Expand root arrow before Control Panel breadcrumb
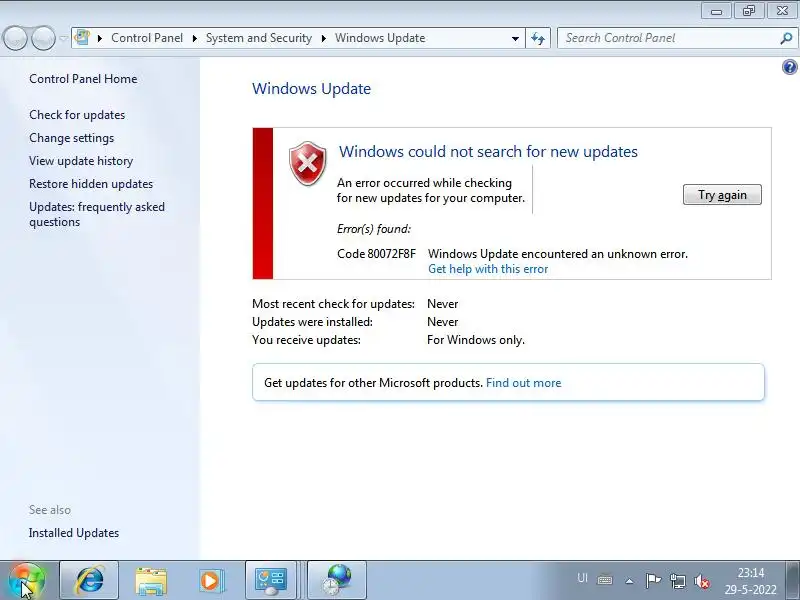The width and height of the screenshot is (800, 600). tap(100, 38)
